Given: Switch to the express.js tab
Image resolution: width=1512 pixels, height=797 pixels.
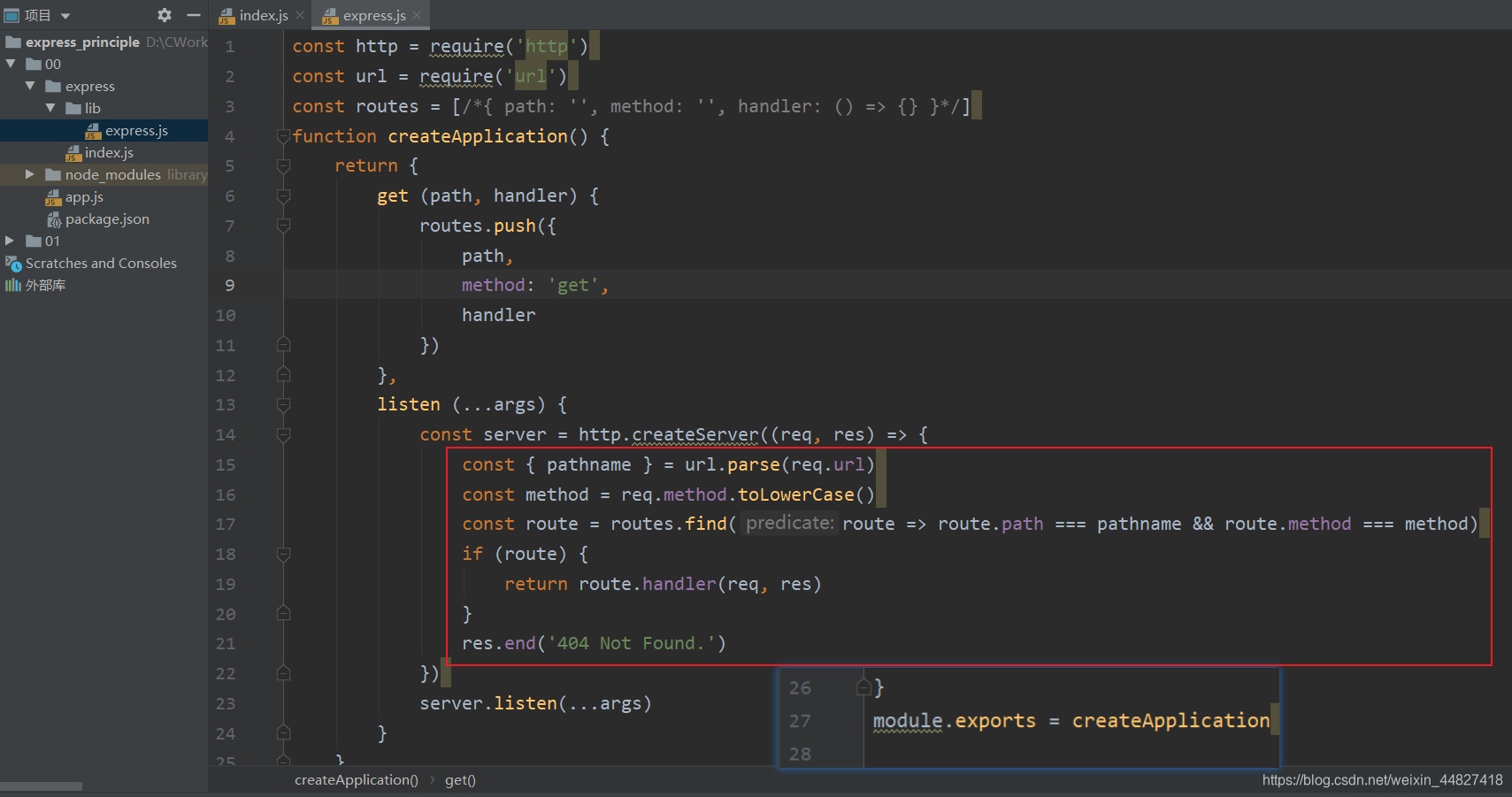Looking at the screenshot, I should 374,16.
